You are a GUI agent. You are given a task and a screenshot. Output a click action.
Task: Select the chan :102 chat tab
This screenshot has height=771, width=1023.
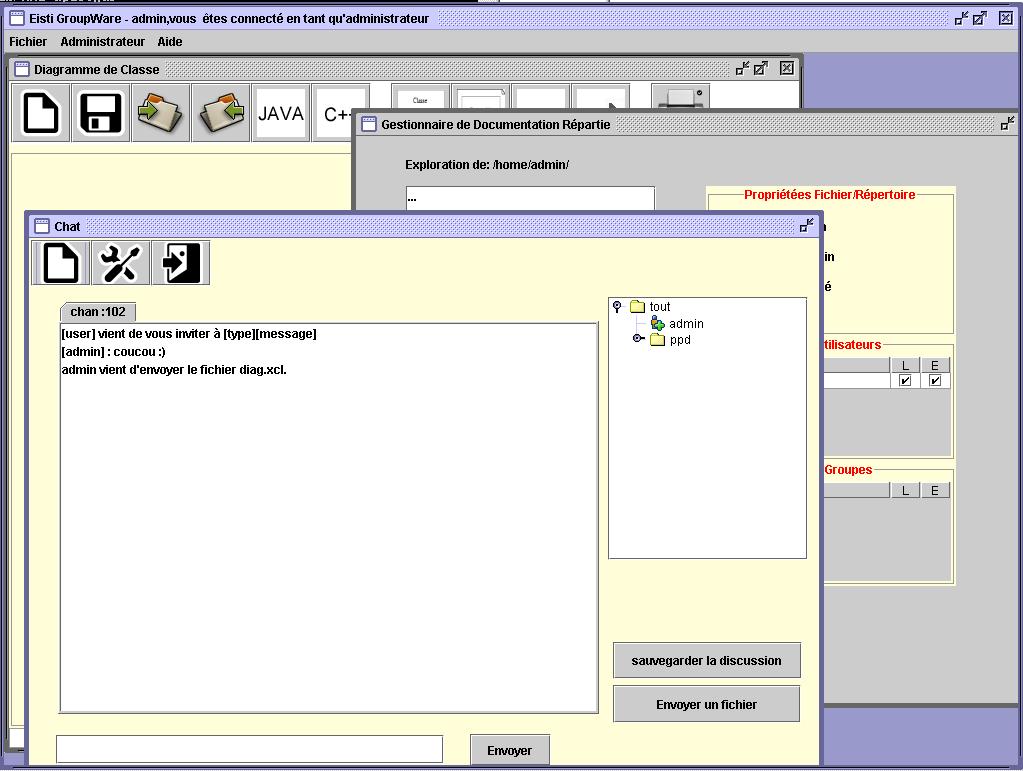98,312
